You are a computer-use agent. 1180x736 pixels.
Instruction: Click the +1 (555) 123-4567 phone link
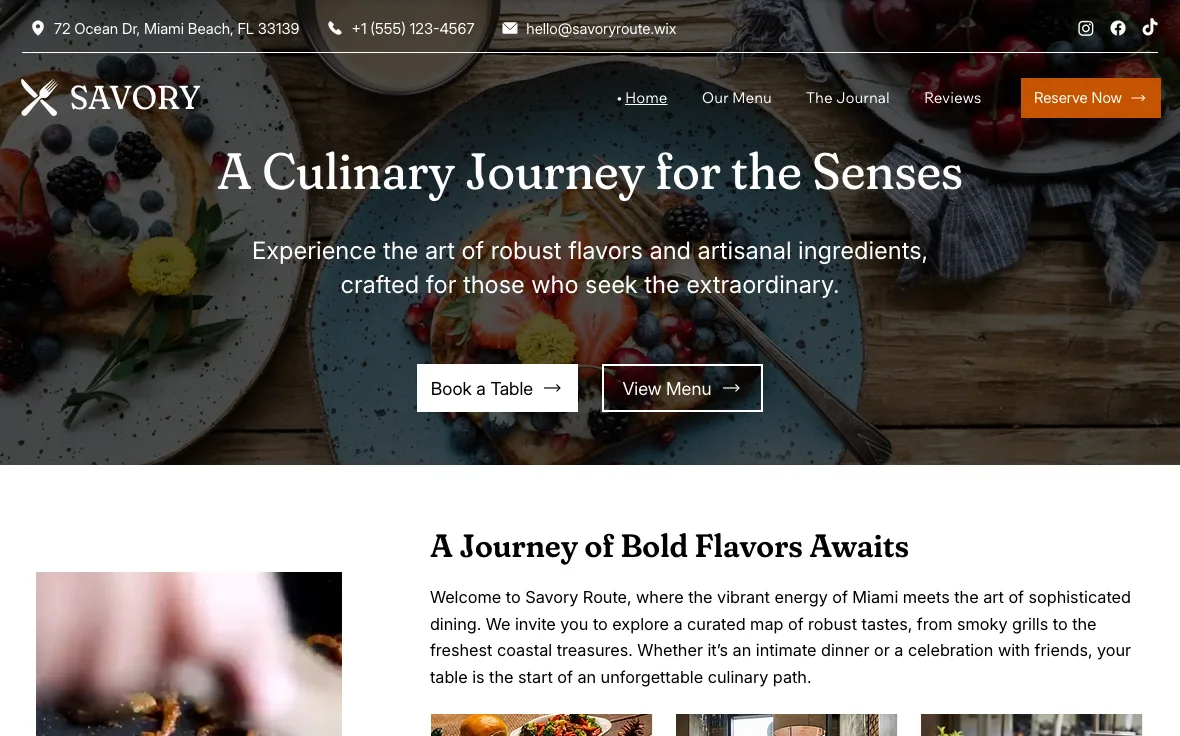(x=412, y=29)
